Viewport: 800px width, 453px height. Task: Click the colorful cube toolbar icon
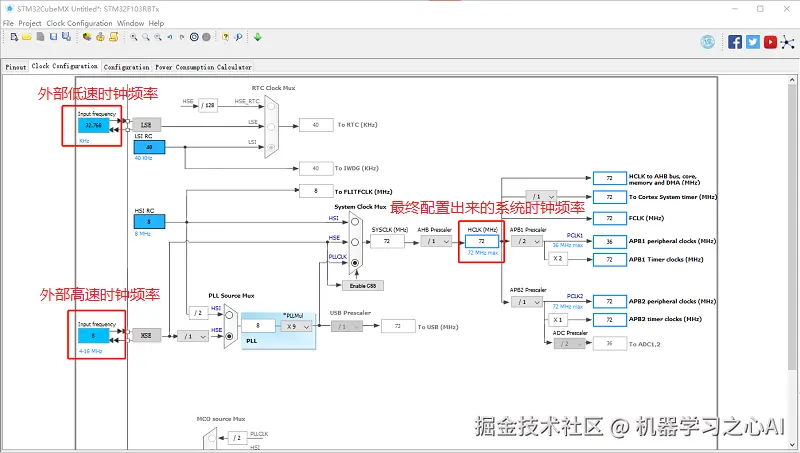tap(87, 37)
